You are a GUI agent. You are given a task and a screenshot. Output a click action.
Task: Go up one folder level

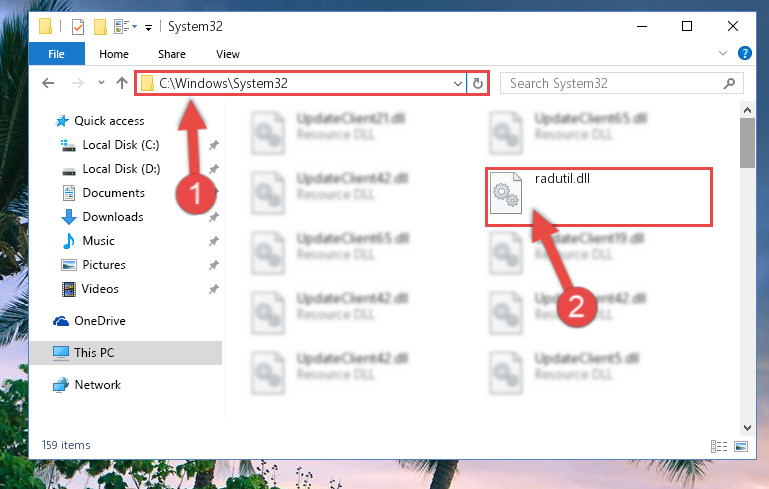(122, 83)
